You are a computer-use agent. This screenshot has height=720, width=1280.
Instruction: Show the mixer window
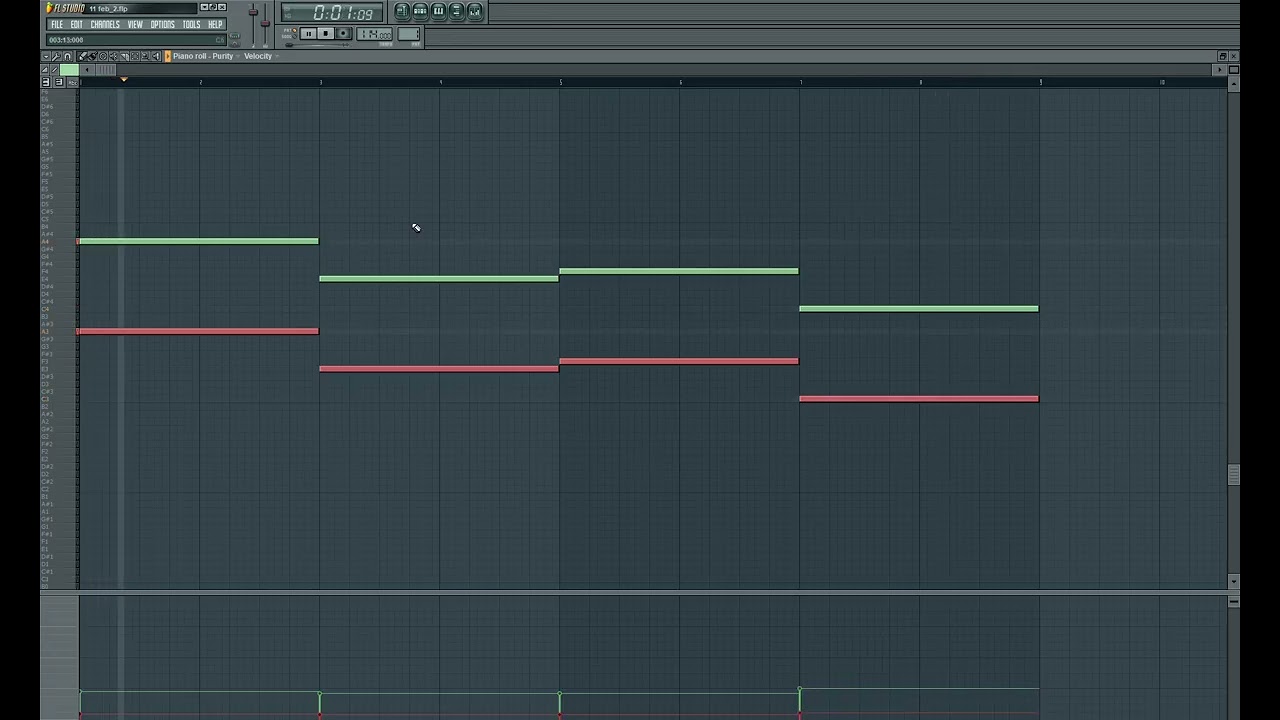click(x=475, y=11)
